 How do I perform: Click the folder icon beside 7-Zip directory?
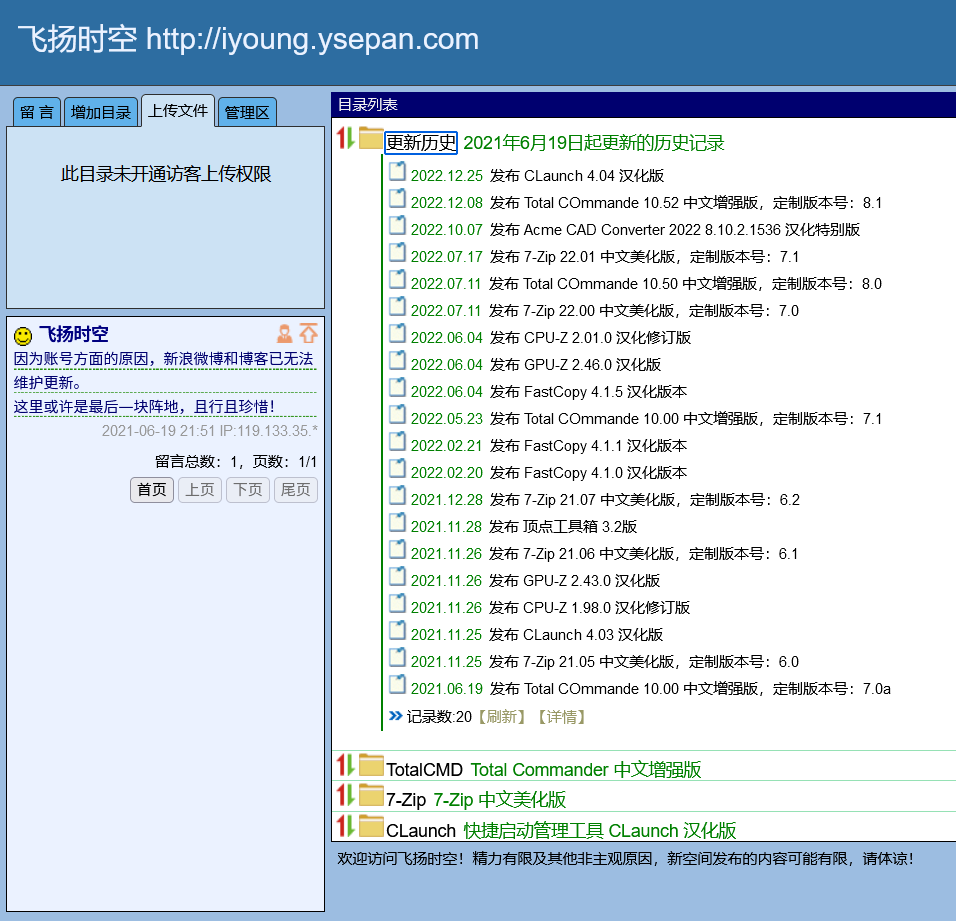(x=371, y=796)
